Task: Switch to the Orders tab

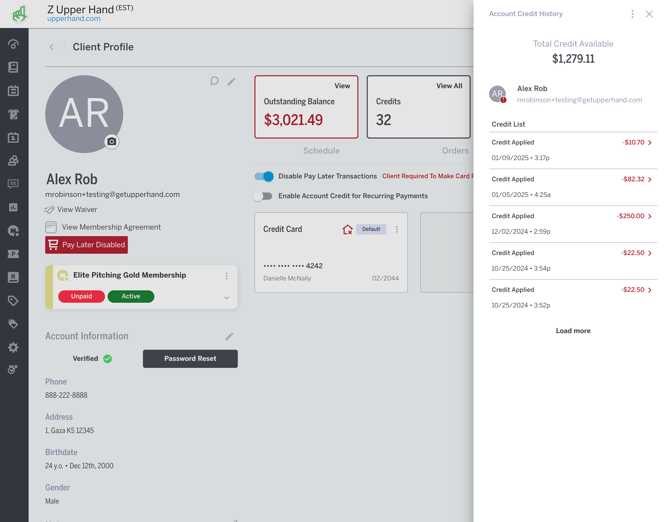Action: (455, 151)
